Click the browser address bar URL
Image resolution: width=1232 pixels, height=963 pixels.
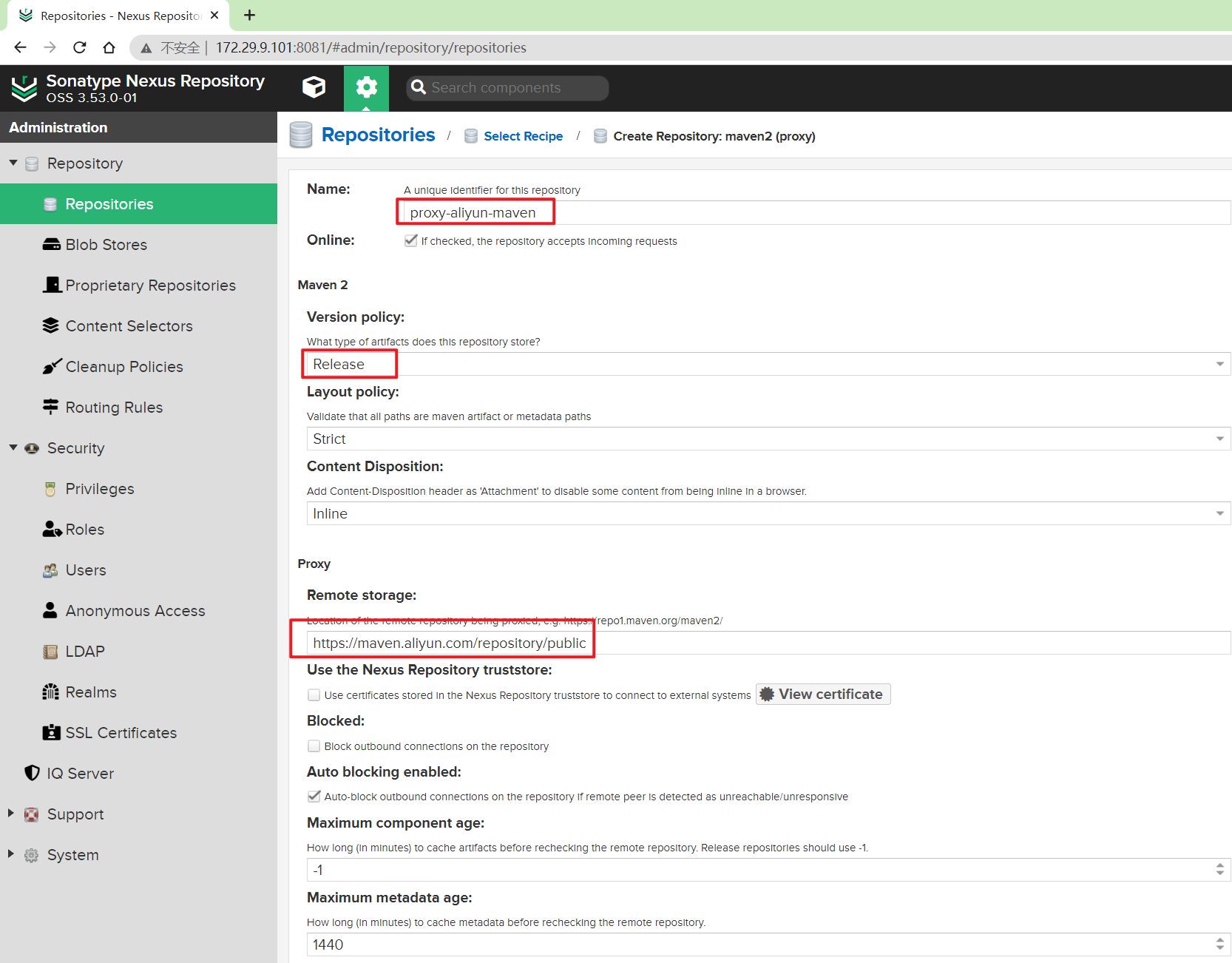[370, 47]
